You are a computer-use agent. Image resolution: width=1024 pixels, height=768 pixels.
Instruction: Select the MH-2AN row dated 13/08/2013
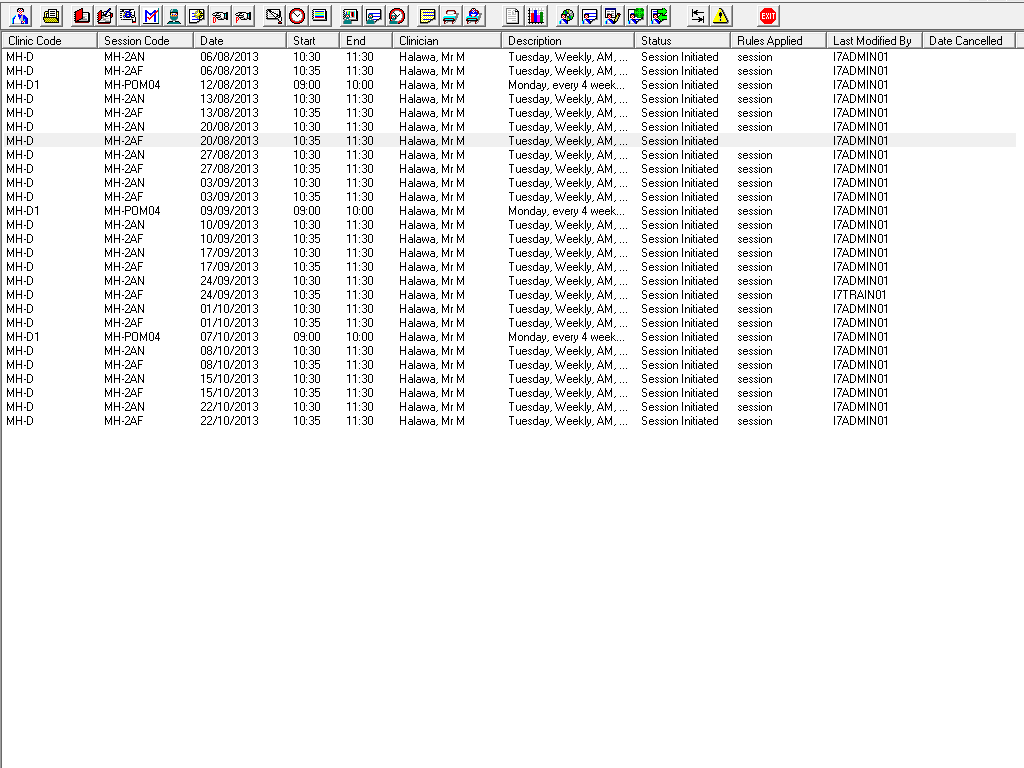point(509,99)
